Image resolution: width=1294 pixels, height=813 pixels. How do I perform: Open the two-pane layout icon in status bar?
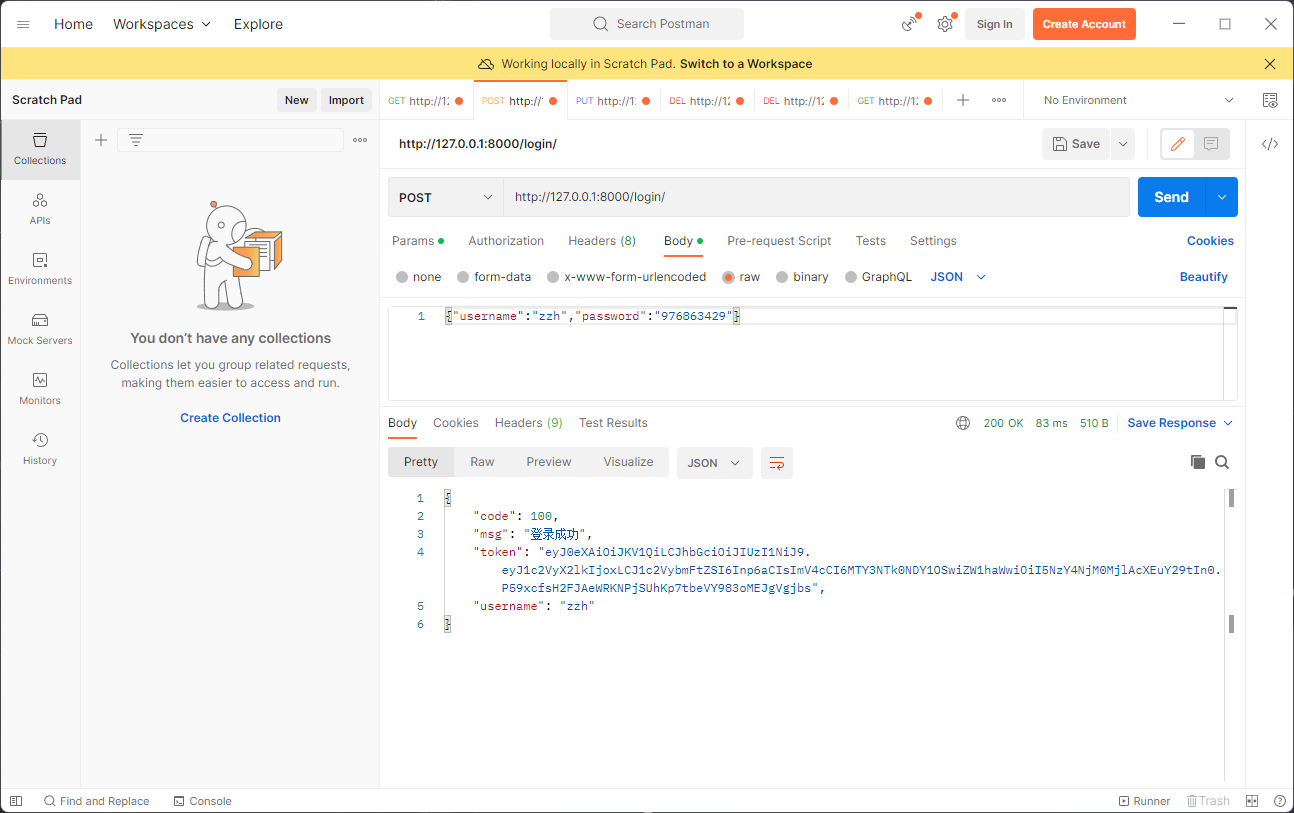pyautogui.click(x=1252, y=801)
